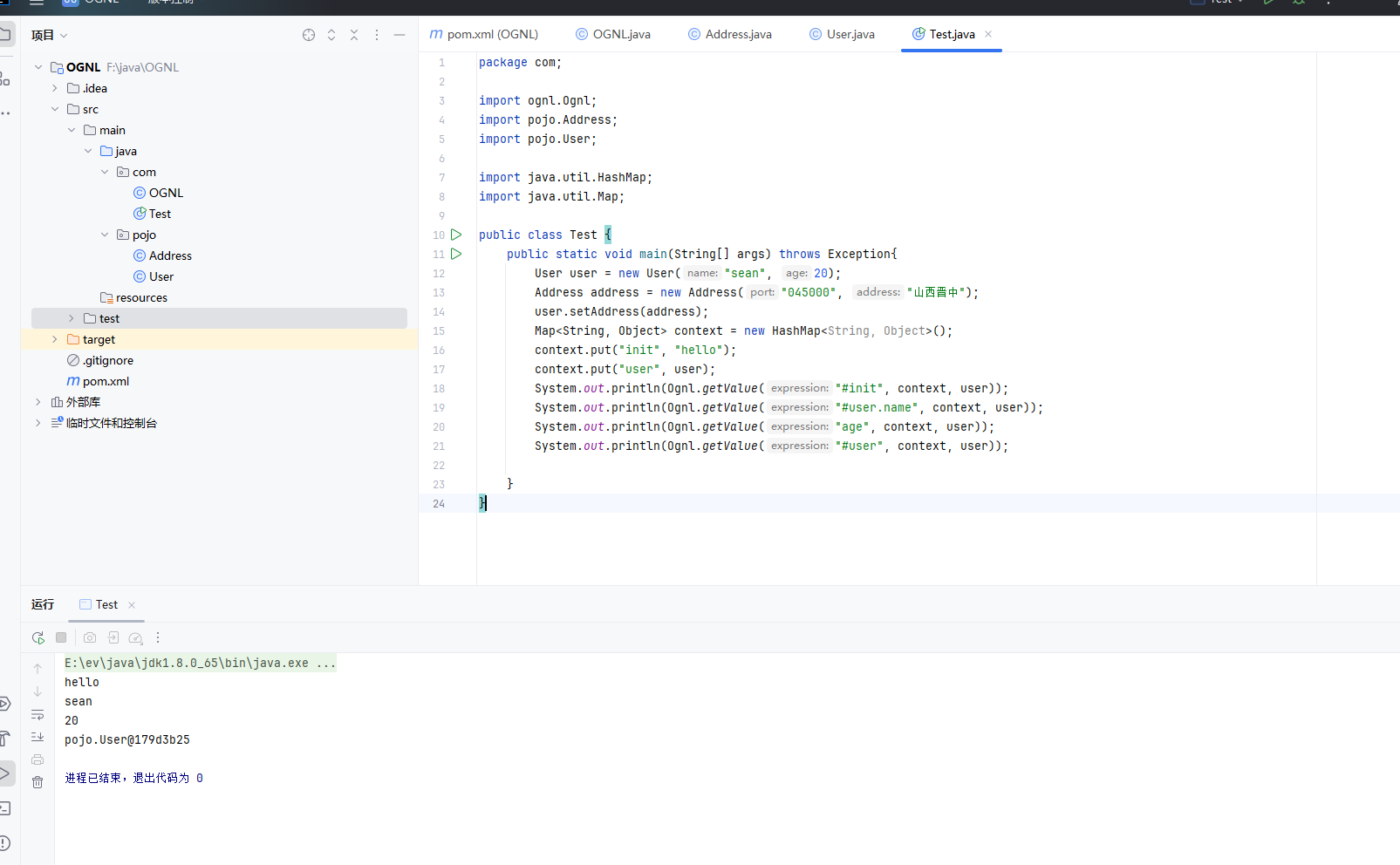The height and width of the screenshot is (865, 1400).
Task: Toggle soft-wrap in run console
Action: pos(38,715)
